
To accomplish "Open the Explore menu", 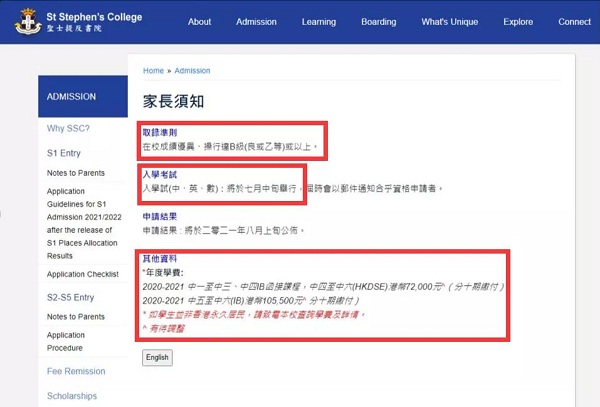I will [x=518, y=22].
